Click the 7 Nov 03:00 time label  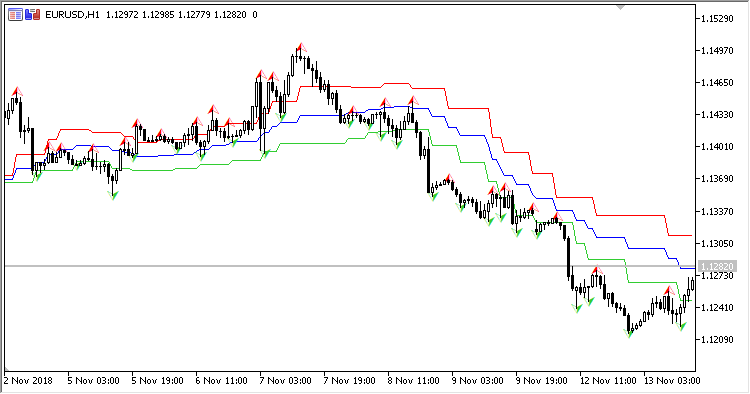point(286,381)
